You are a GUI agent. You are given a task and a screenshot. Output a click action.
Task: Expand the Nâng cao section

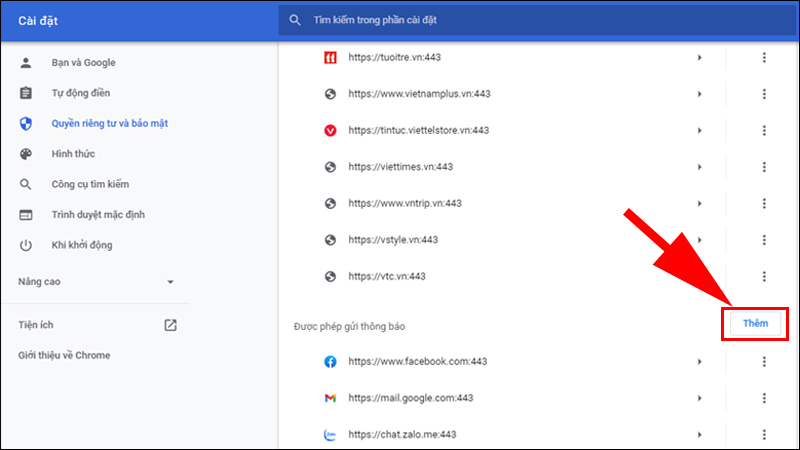click(x=171, y=282)
